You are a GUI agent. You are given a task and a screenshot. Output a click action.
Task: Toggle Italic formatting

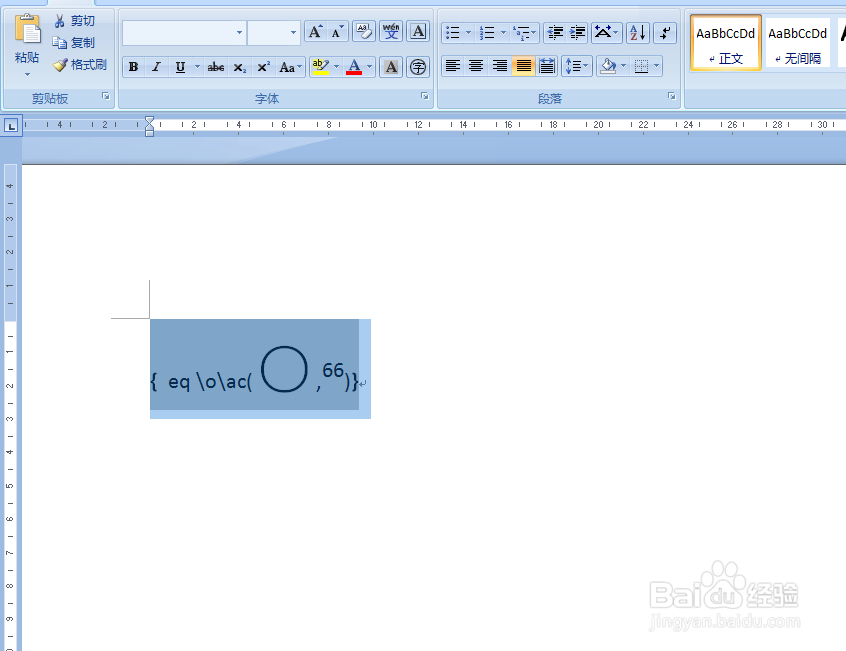tap(156, 67)
